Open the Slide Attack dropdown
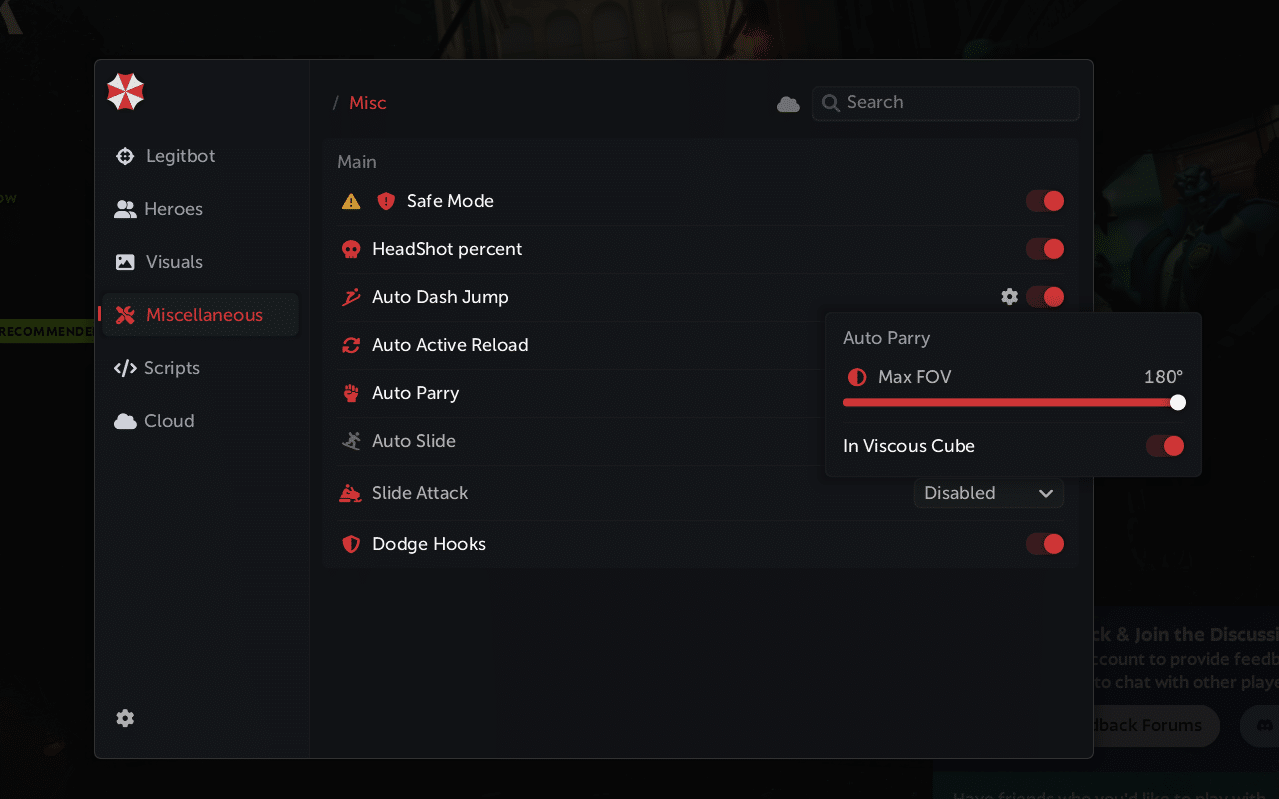 pos(988,493)
